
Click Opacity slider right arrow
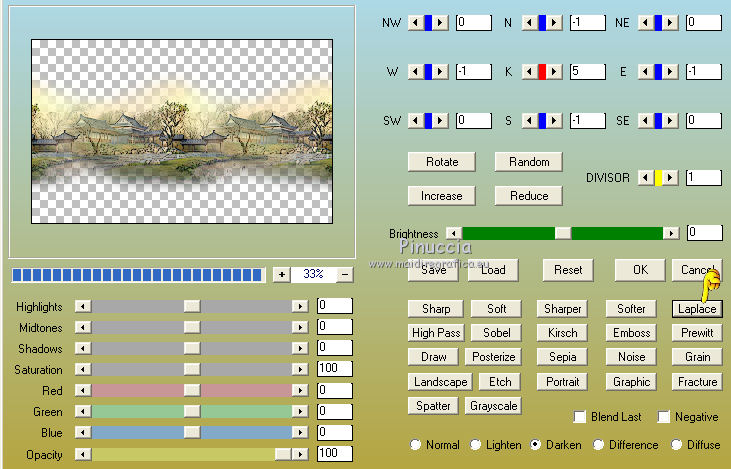[x=300, y=454]
